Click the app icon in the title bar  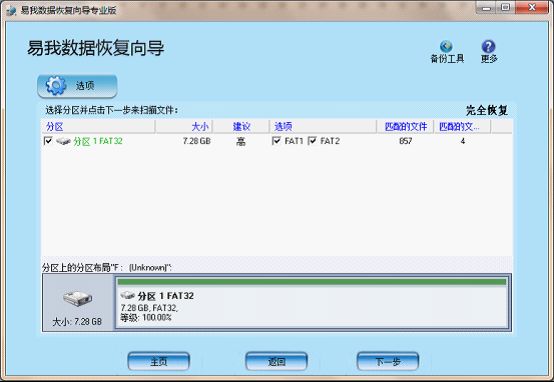tap(11, 11)
